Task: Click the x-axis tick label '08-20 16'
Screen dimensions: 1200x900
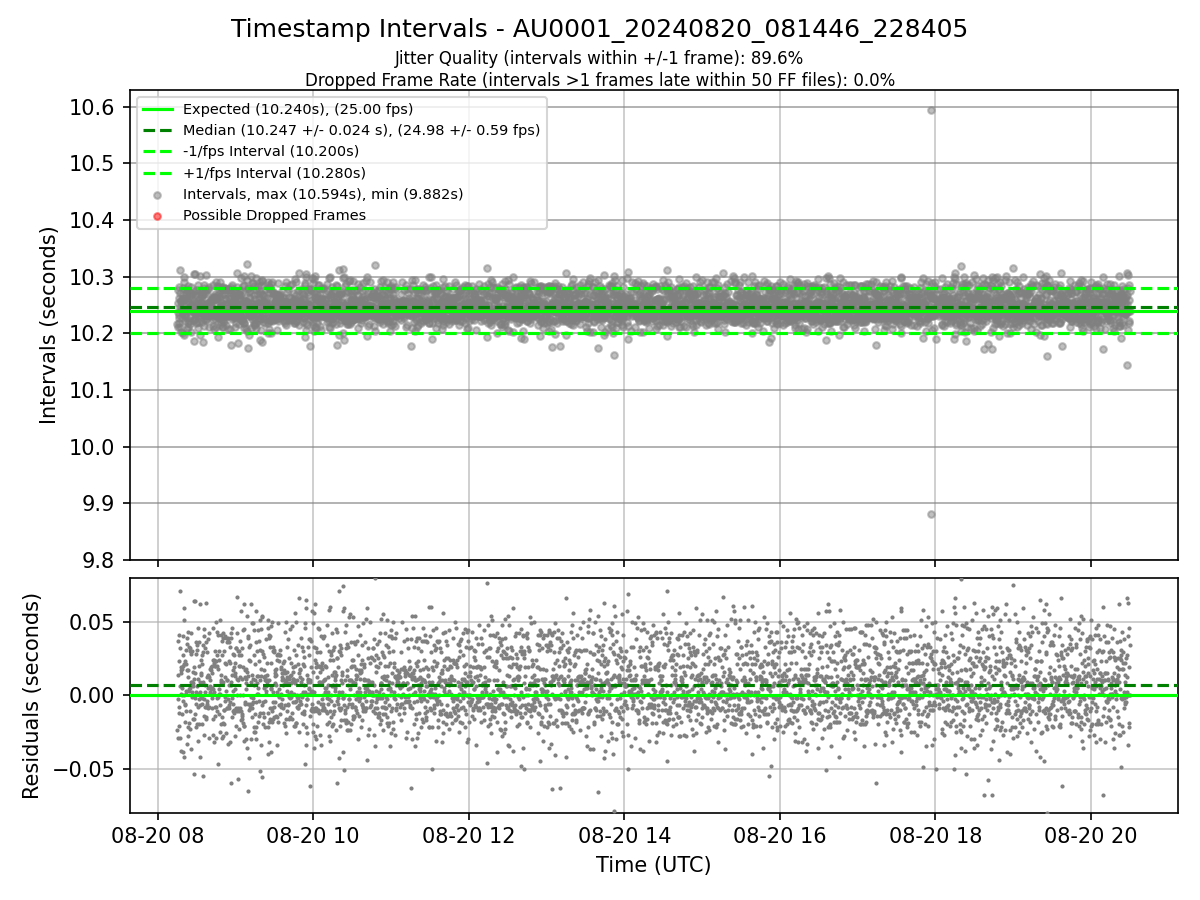Action: click(779, 837)
